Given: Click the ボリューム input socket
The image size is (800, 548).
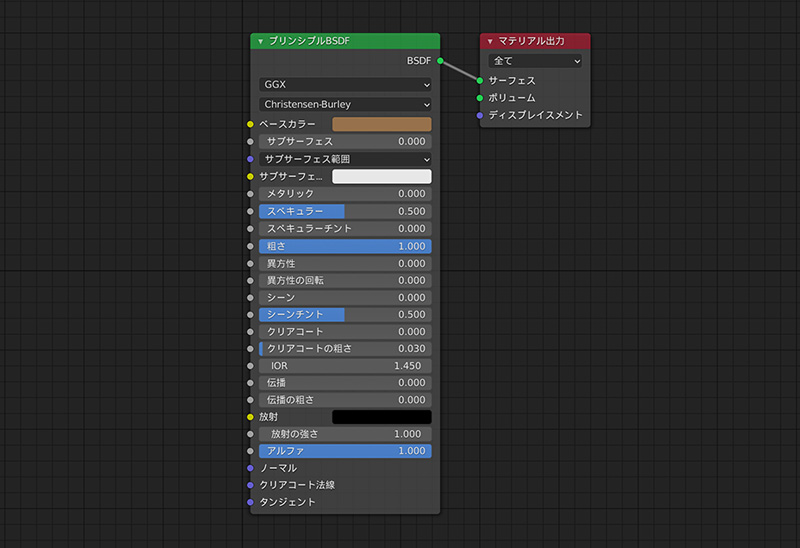Looking at the screenshot, I should 480,98.
